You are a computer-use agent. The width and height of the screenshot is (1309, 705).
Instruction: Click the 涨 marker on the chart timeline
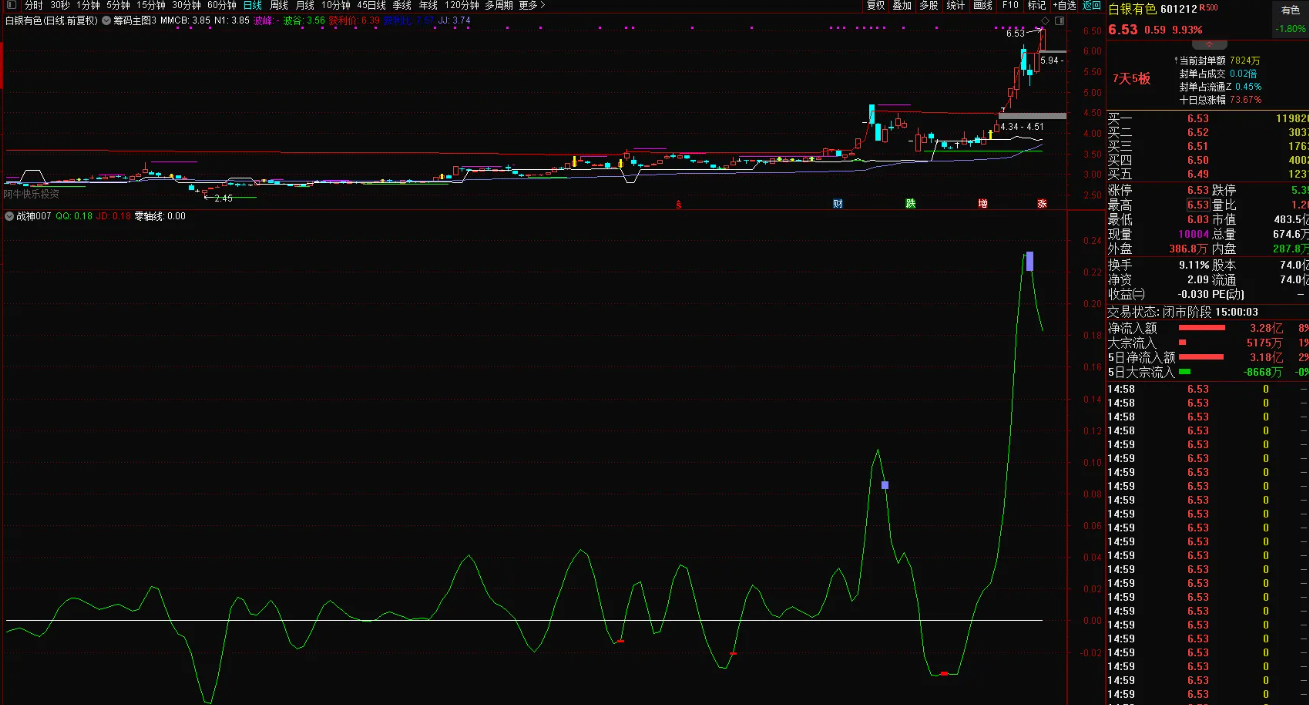(x=1042, y=204)
